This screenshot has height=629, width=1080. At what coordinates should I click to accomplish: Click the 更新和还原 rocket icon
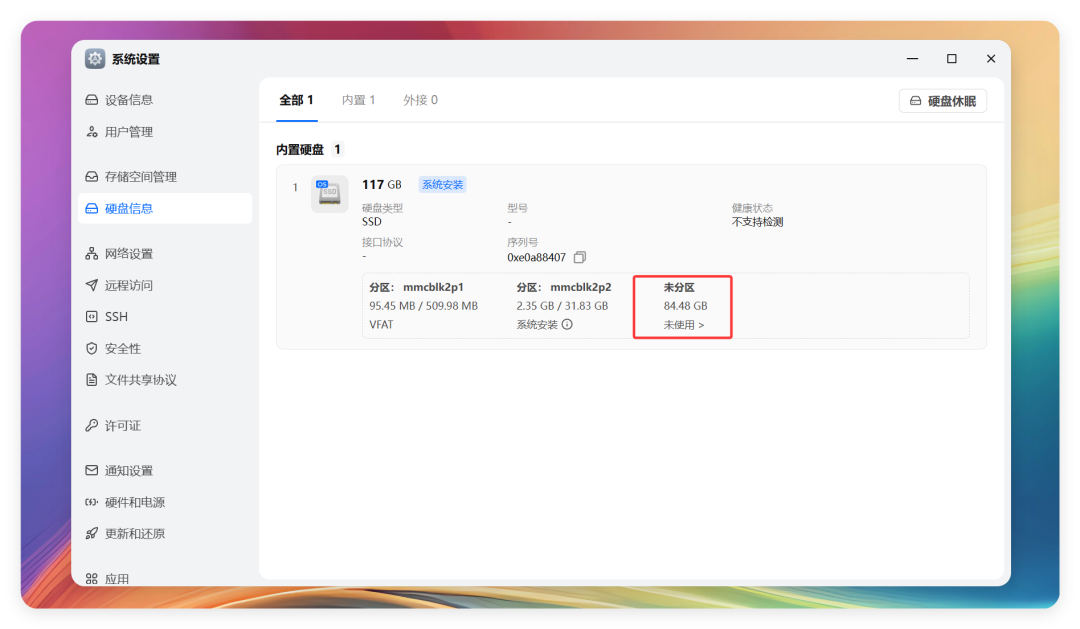(x=92, y=533)
